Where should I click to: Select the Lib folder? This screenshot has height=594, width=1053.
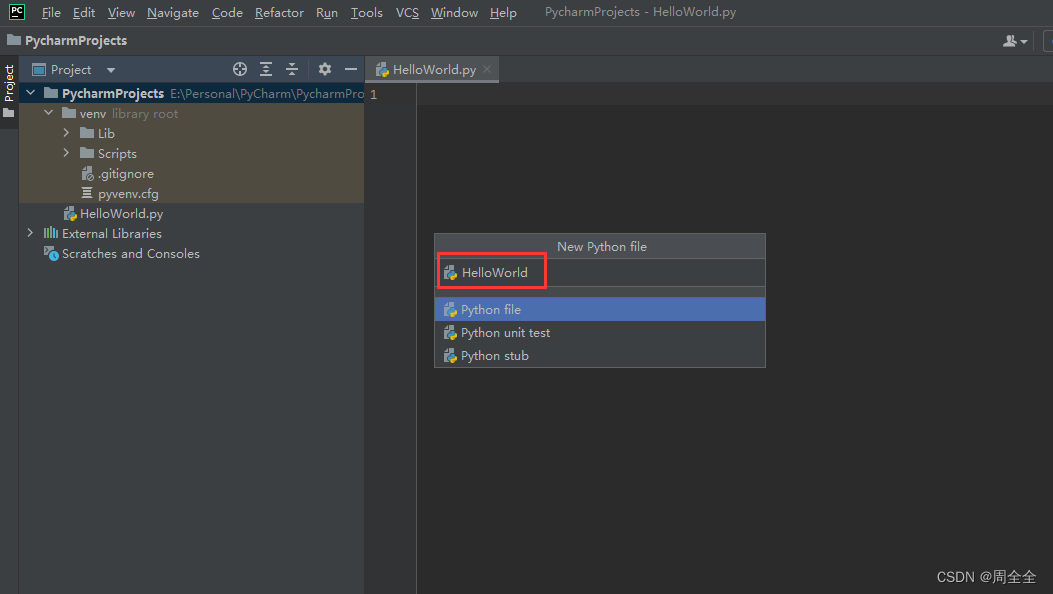click(x=98, y=134)
